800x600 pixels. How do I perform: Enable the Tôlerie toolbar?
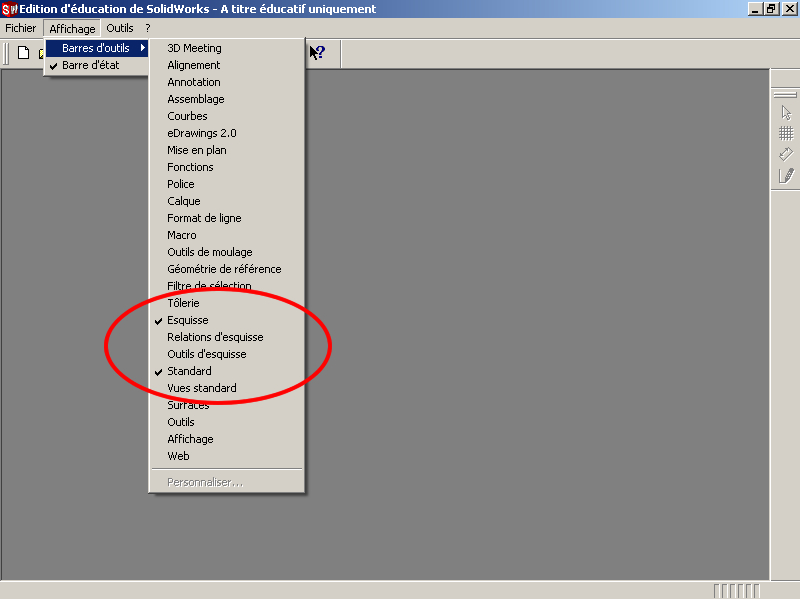(x=227, y=304)
